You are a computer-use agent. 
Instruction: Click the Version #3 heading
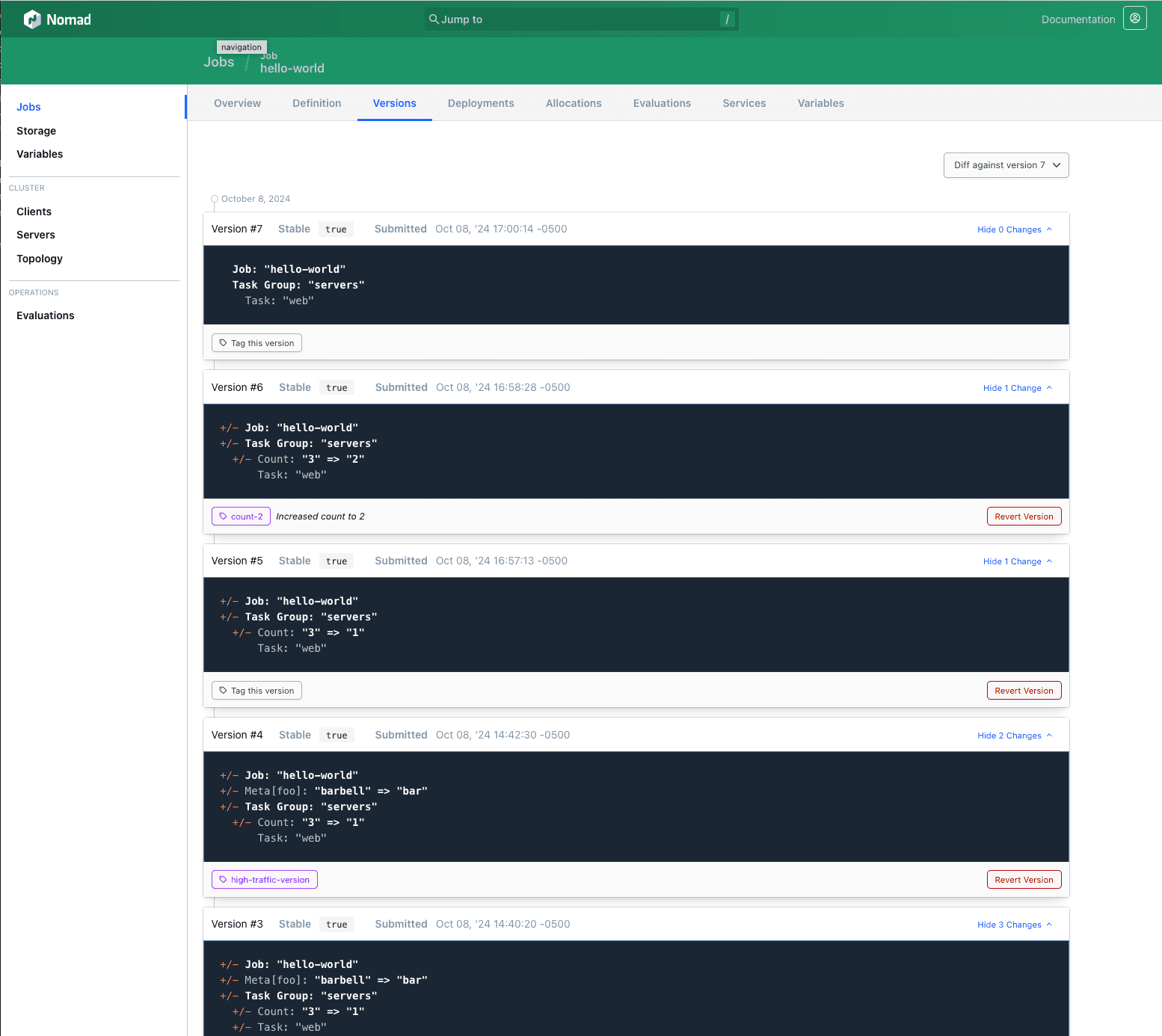point(237,924)
